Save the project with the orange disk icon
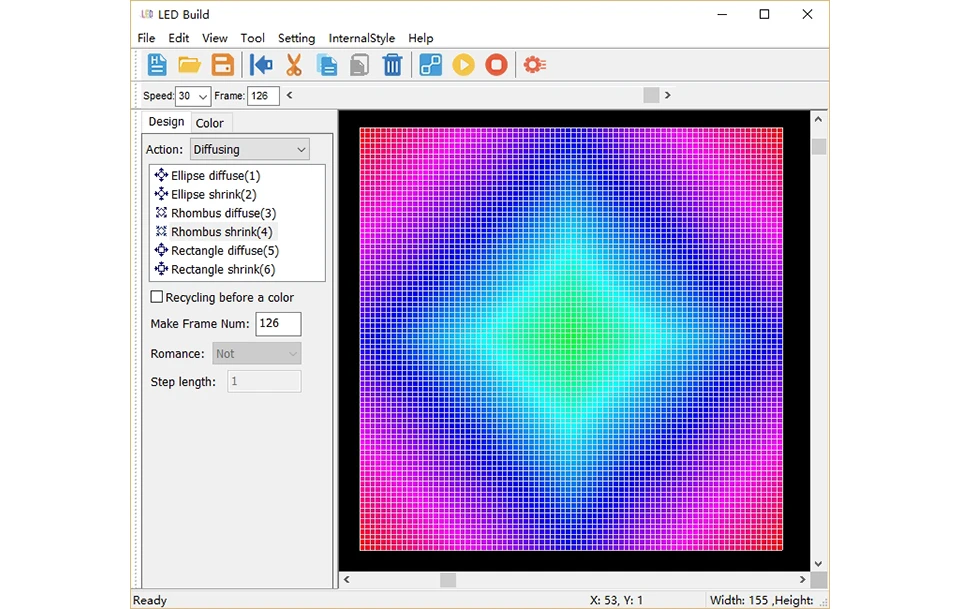Image resolution: width=960 pixels, height=609 pixels. point(223,65)
